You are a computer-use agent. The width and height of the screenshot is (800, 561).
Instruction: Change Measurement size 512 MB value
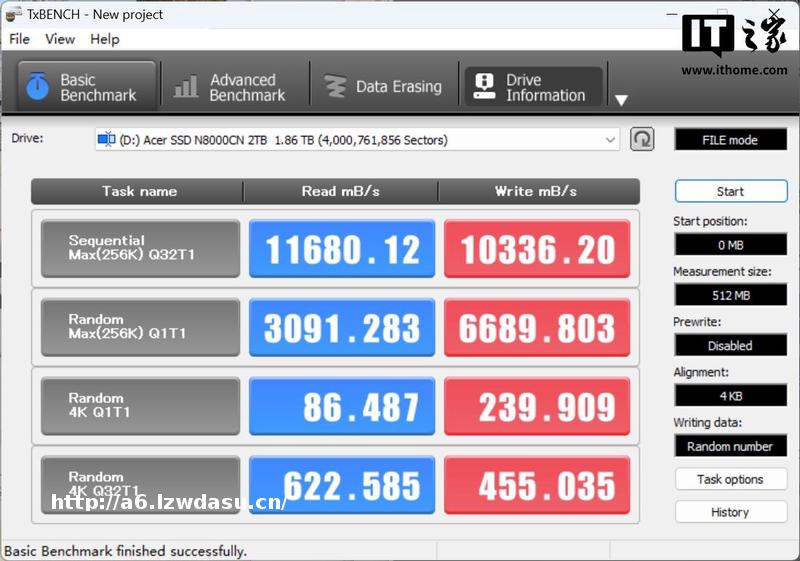click(x=731, y=295)
